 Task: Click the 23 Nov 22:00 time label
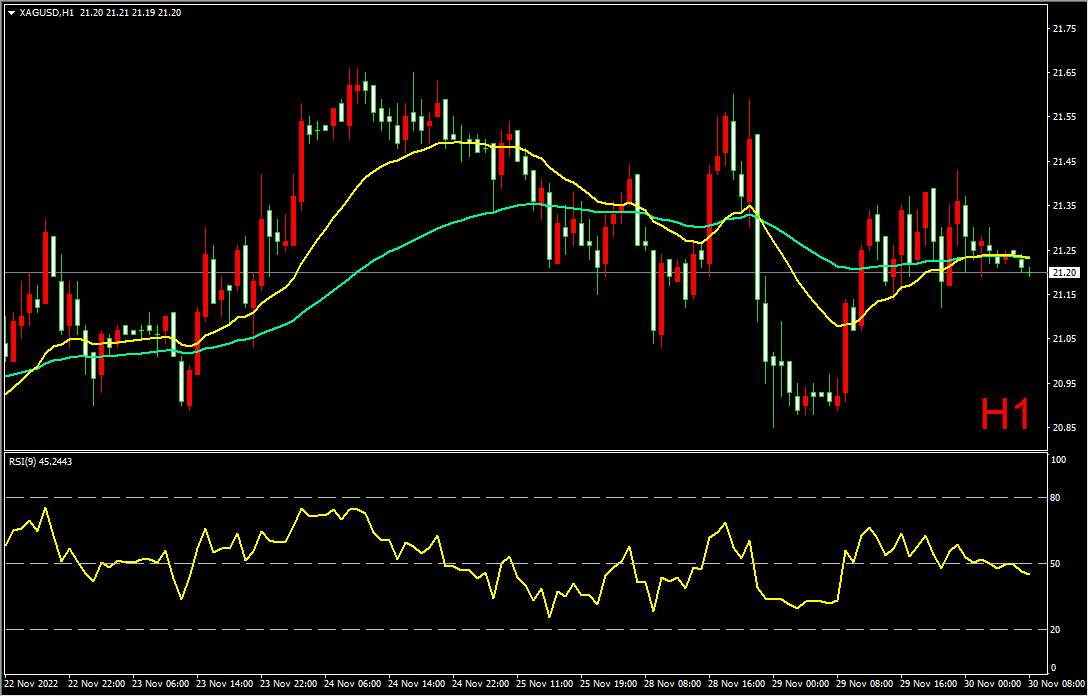(x=288, y=684)
